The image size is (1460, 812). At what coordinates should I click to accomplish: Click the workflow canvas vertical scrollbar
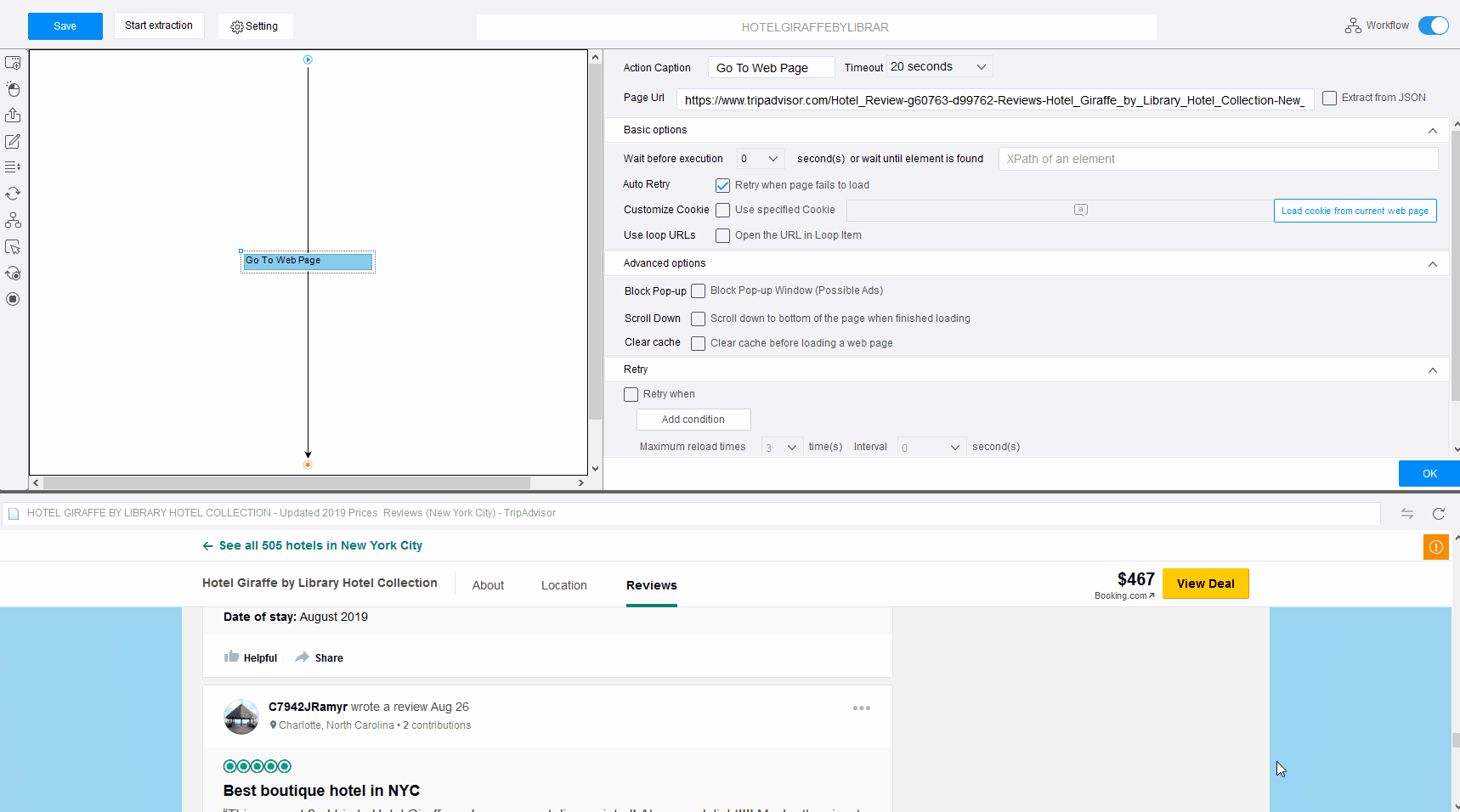[x=595, y=242]
